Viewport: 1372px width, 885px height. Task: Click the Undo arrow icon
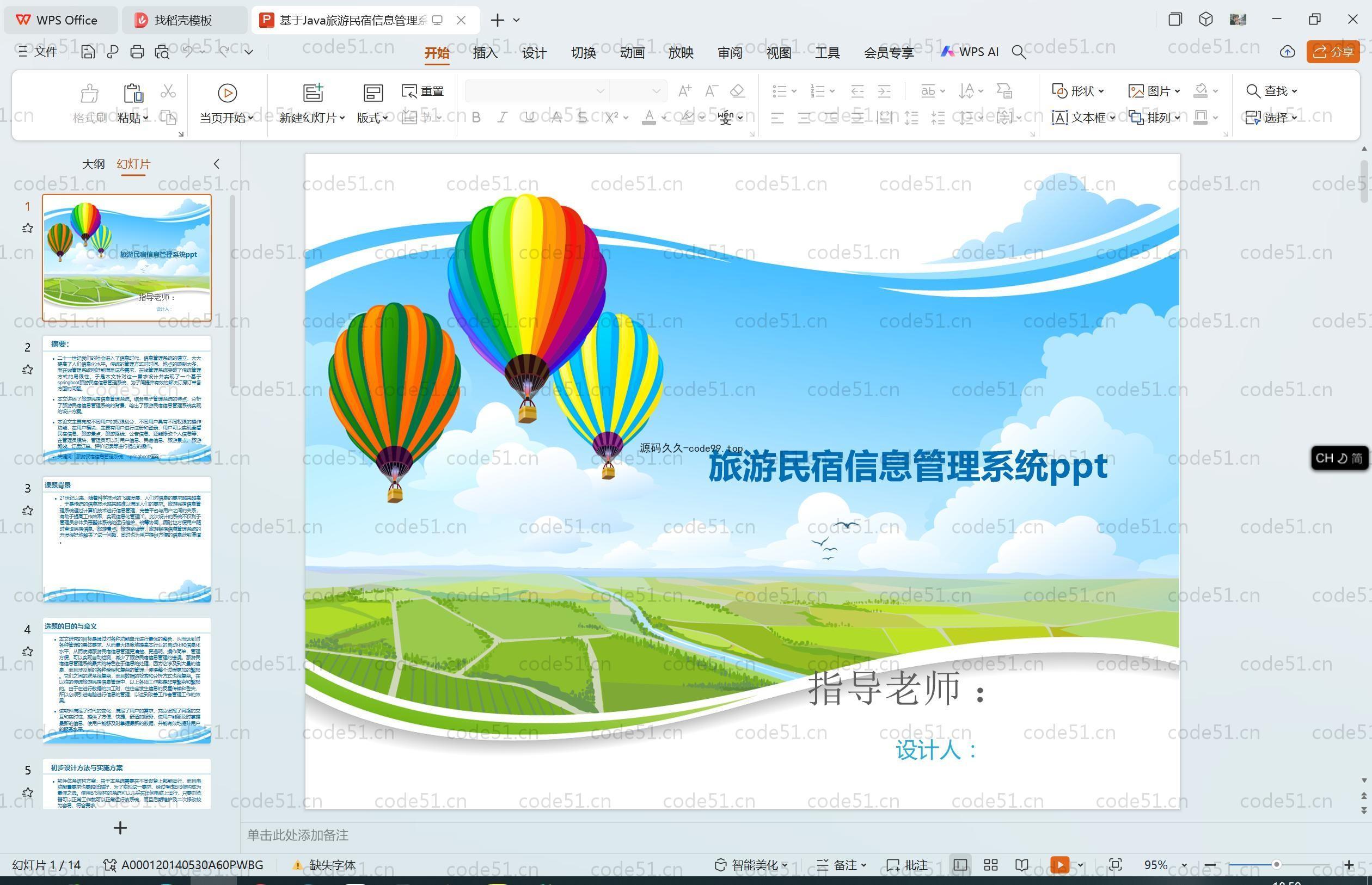click(188, 52)
